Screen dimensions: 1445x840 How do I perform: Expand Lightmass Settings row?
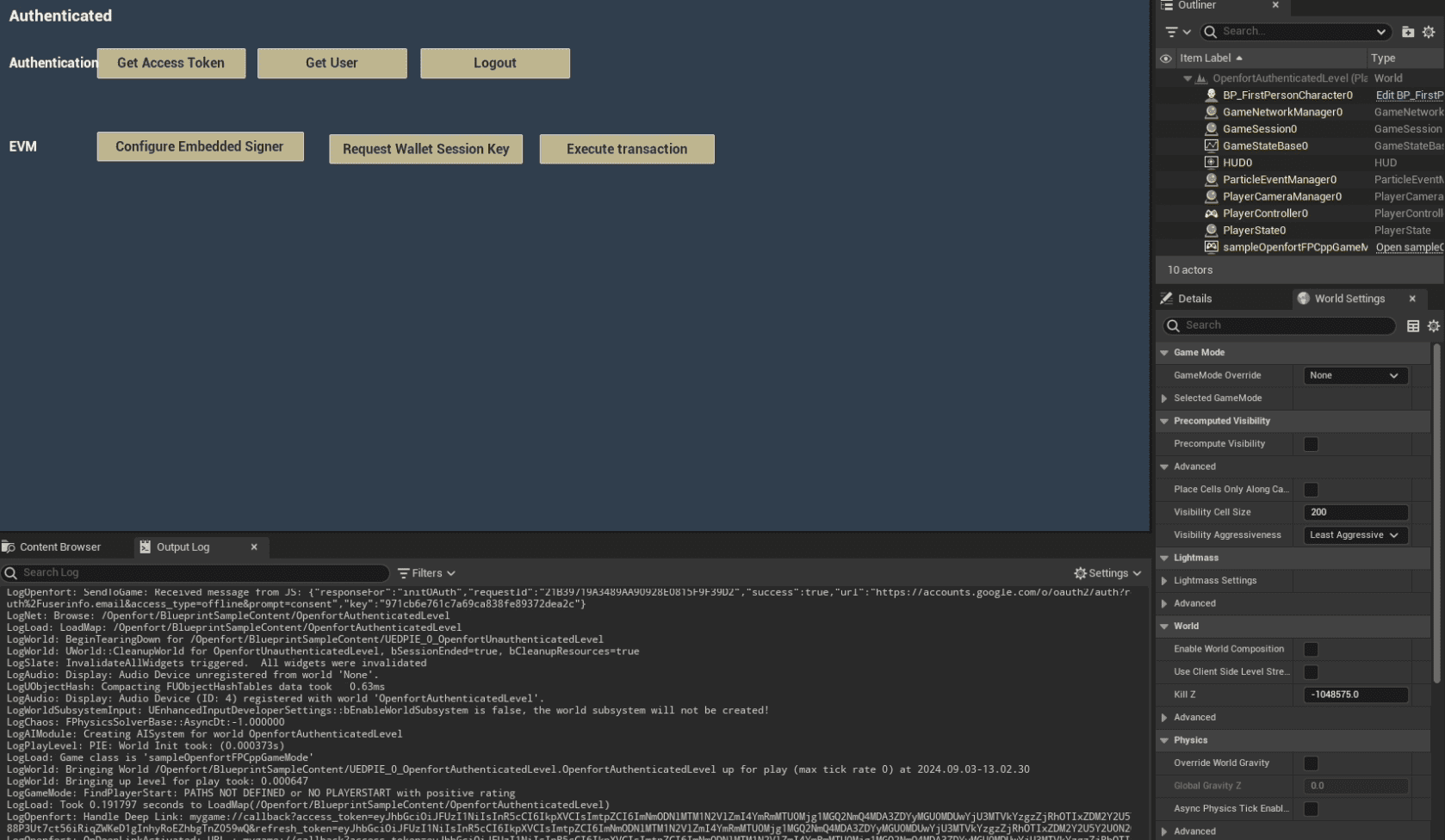[1165, 581]
